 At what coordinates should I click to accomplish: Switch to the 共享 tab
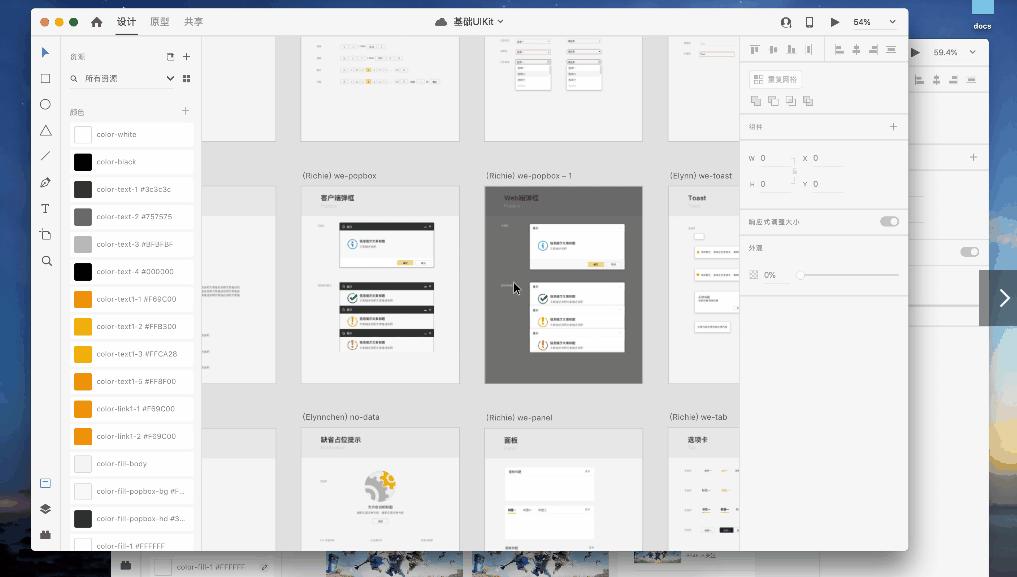click(193, 22)
